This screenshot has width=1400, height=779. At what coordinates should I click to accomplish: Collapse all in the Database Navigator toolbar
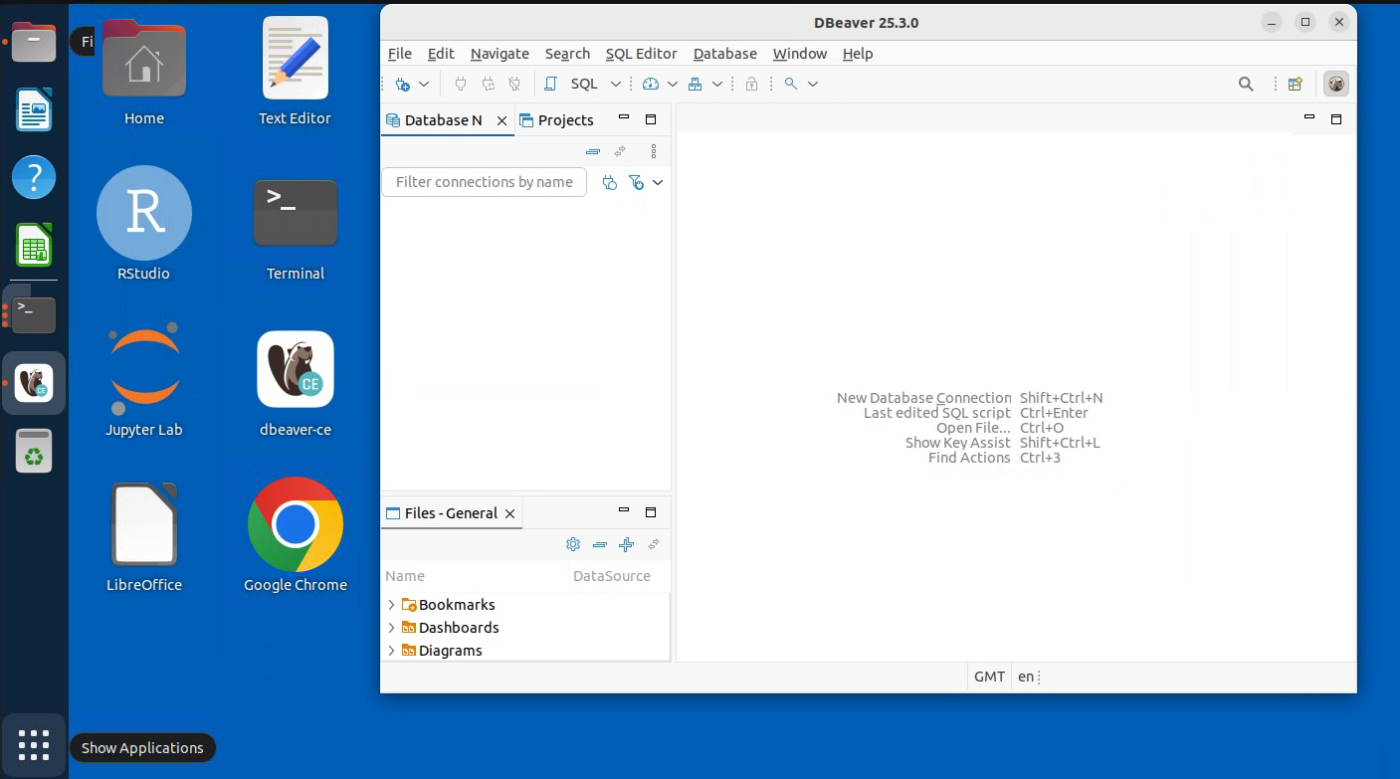(593, 151)
